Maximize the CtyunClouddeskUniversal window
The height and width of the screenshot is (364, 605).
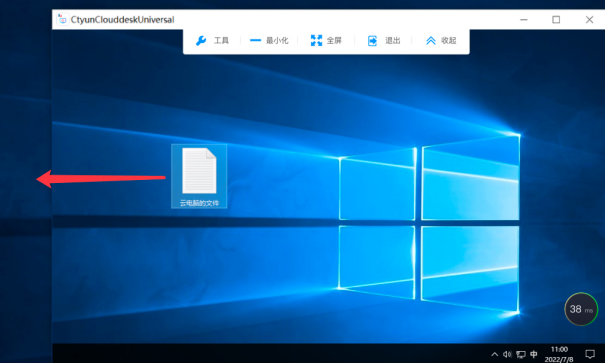(x=556, y=20)
